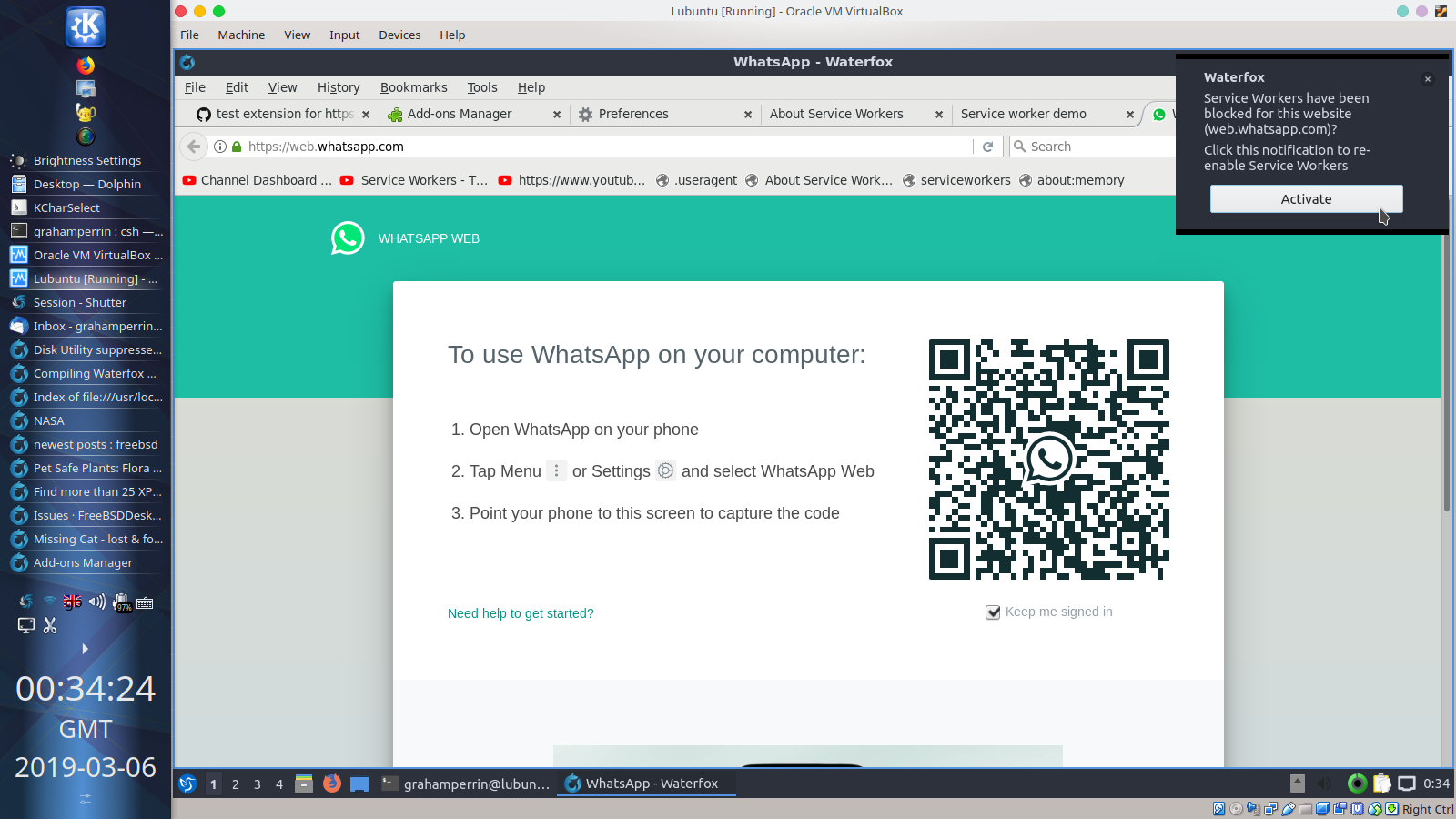Click the KDE panel settings sliders icon

tap(86, 799)
